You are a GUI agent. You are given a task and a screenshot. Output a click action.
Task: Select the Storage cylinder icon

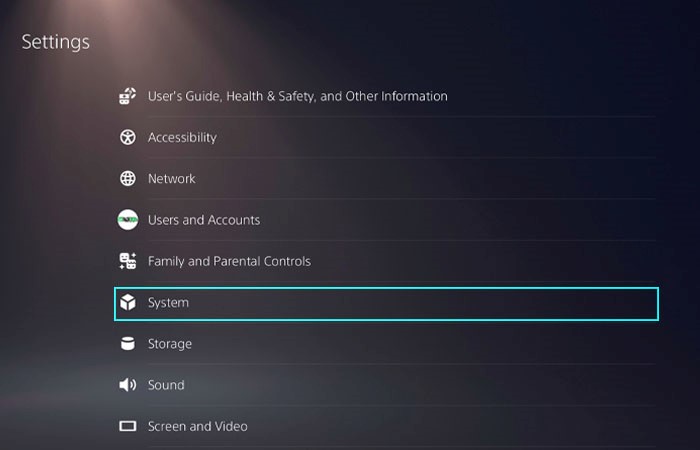[x=128, y=343]
